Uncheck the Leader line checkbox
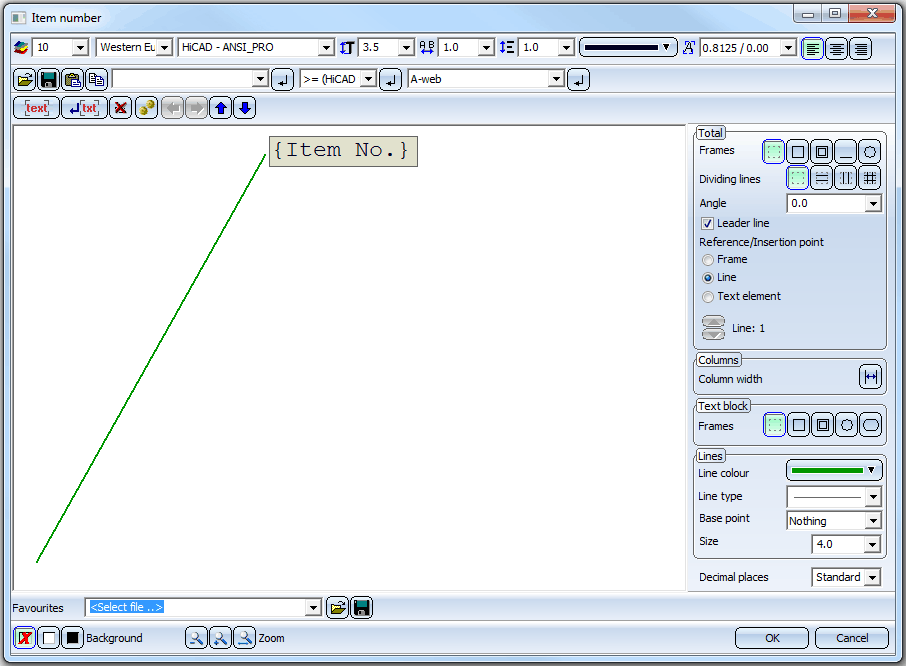906x666 pixels. click(x=708, y=223)
